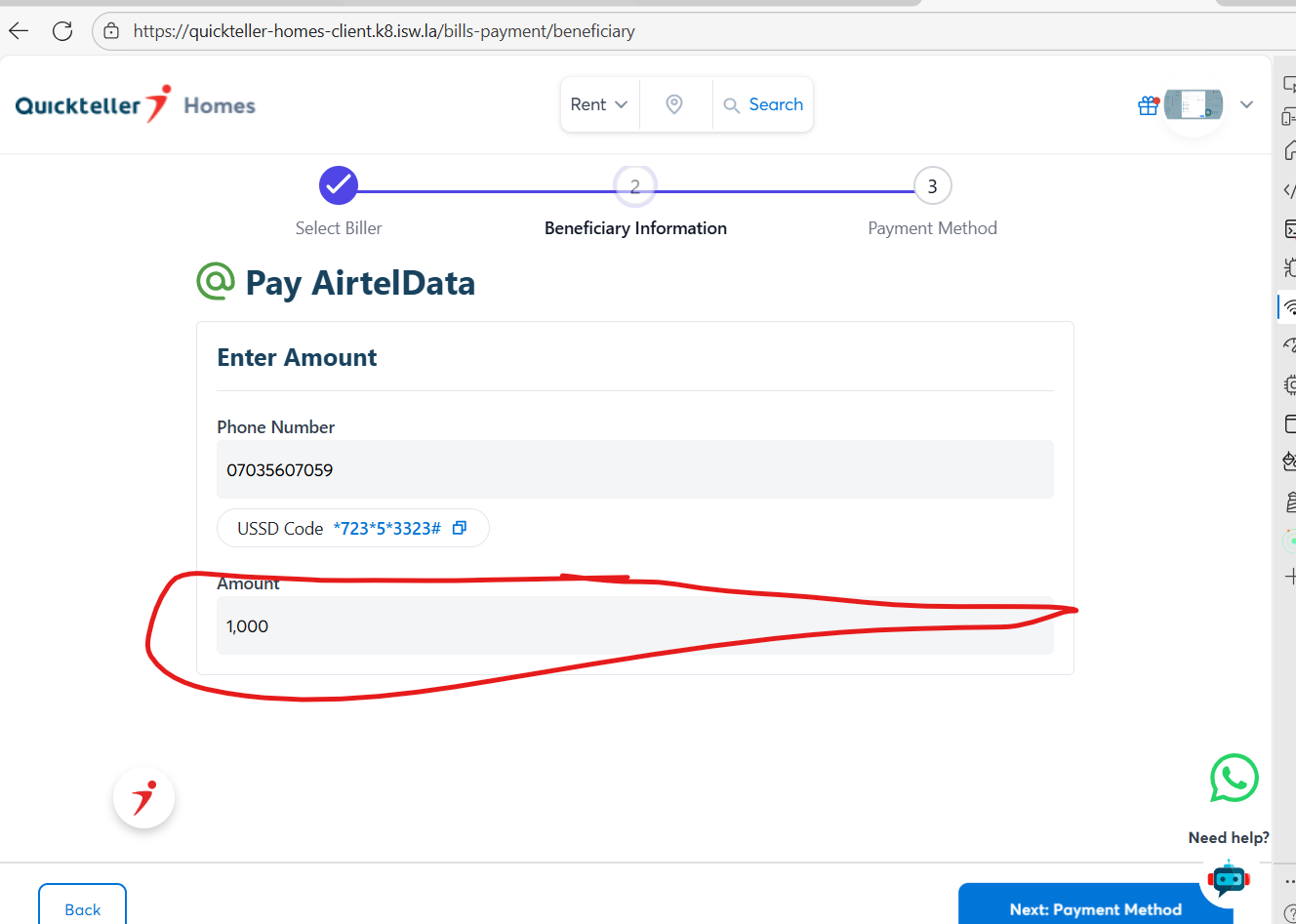Click the WhatsApp help icon

(x=1234, y=779)
